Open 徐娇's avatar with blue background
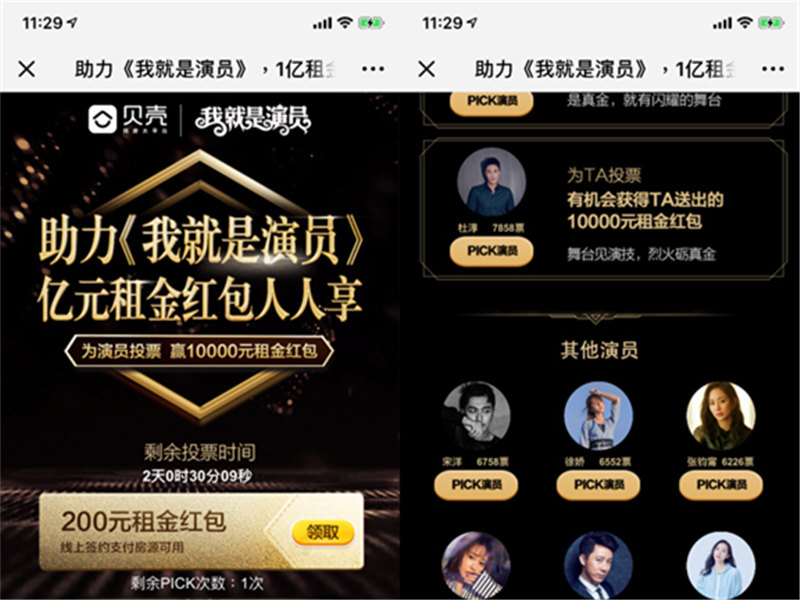Viewport: 800px width, 600px height. (598, 416)
